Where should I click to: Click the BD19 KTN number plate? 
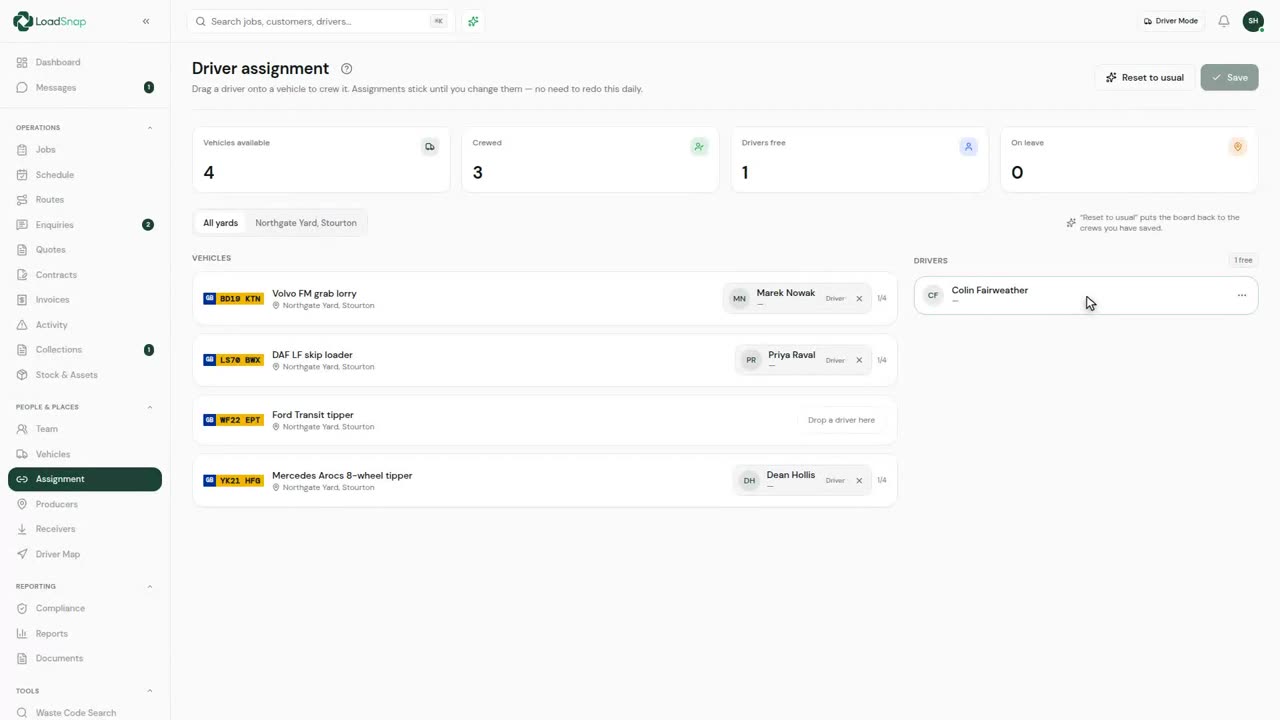(233, 299)
